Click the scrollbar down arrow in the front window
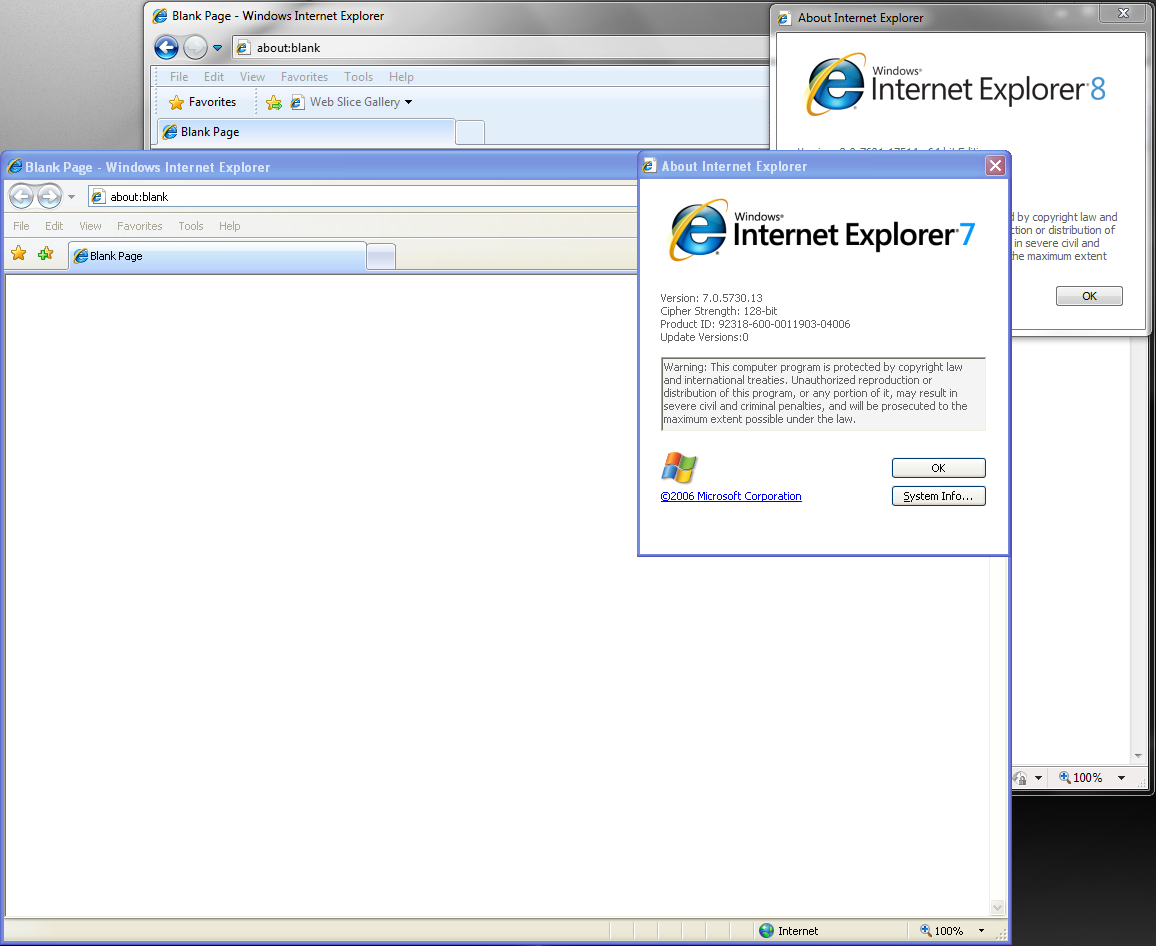 [x=997, y=906]
